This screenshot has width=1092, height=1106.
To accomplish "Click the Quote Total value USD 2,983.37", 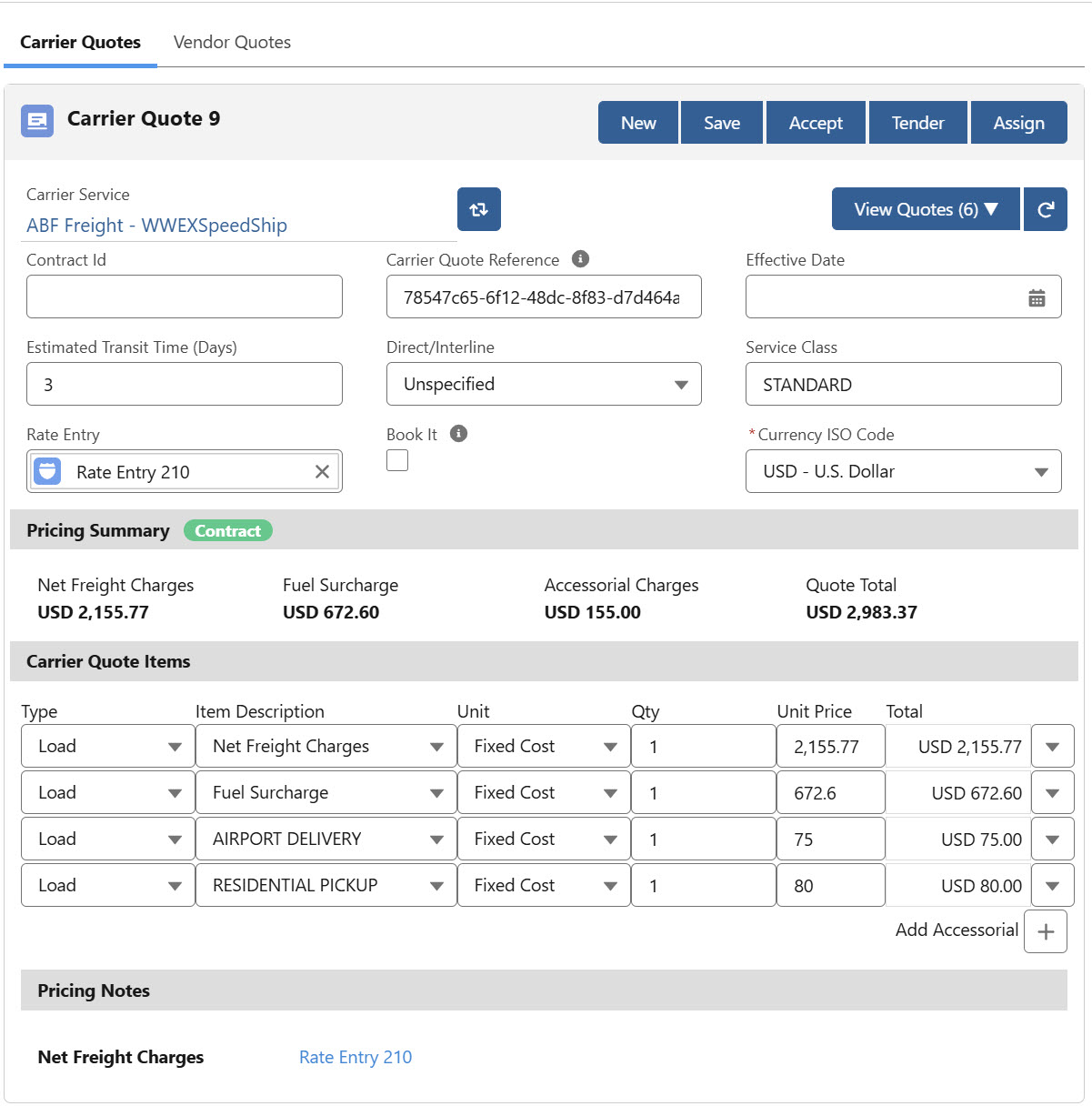I will [x=861, y=612].
